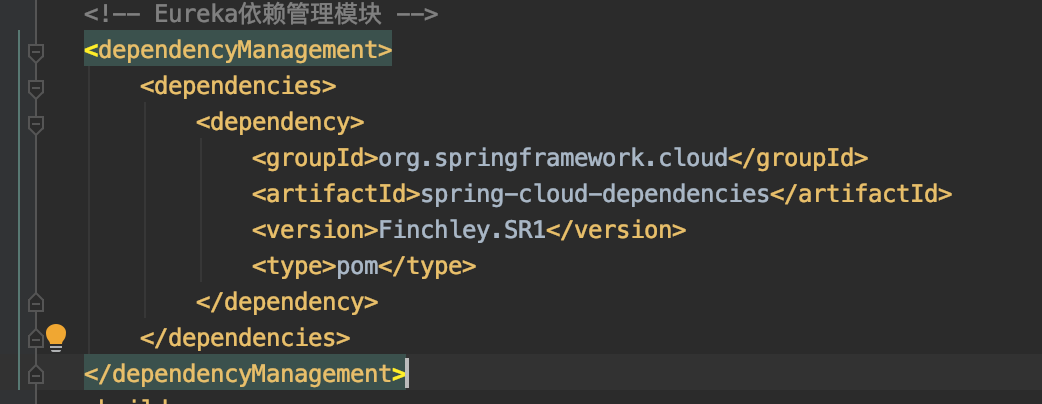Click the closing </type> tag
This screenshot has width=1042, height=404.
click(427, 266)
